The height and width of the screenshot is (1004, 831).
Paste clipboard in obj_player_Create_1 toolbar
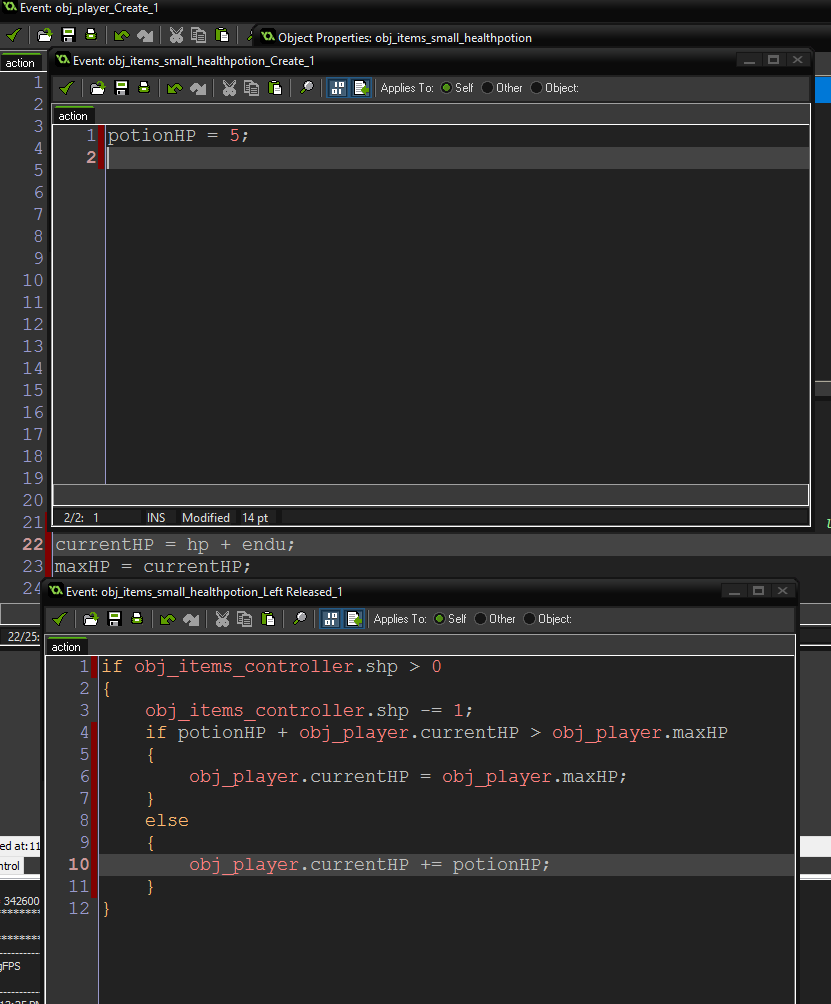(x=222, y=35)
